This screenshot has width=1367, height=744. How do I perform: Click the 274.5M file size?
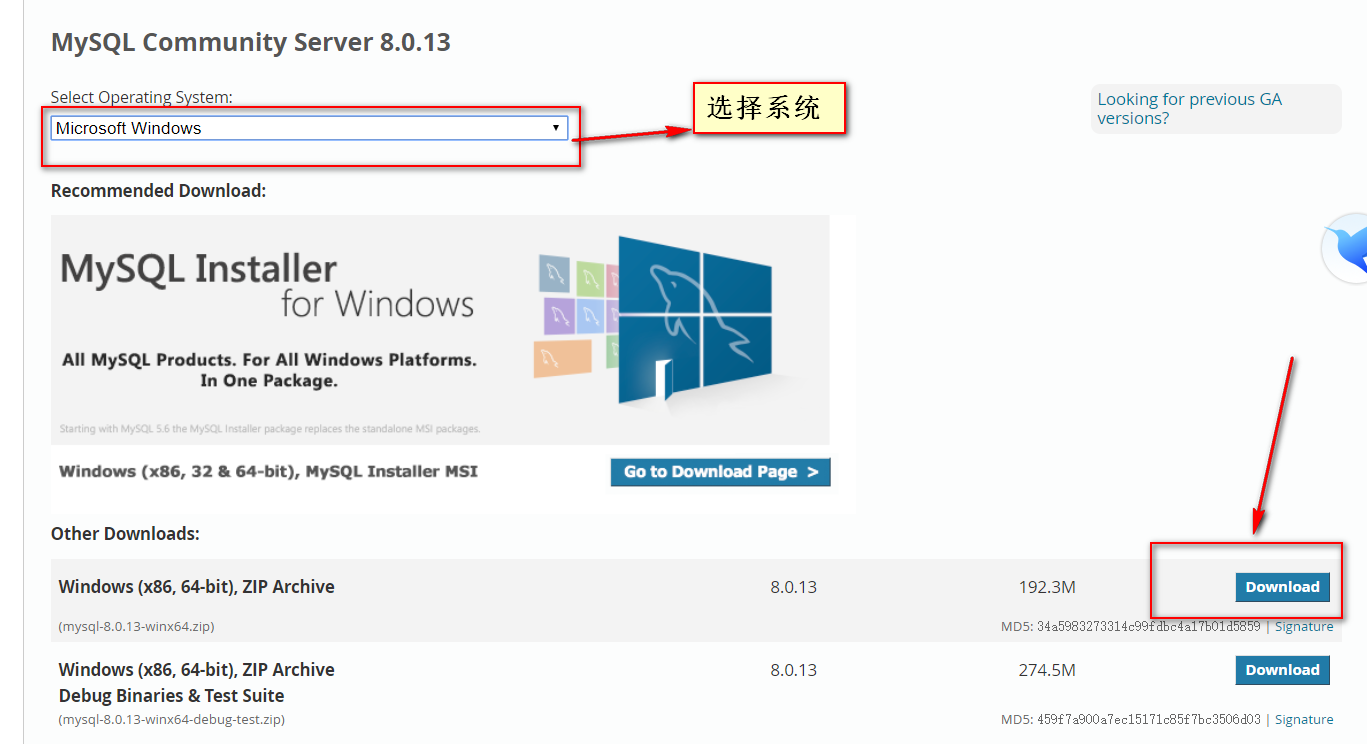coord(1047,670)
